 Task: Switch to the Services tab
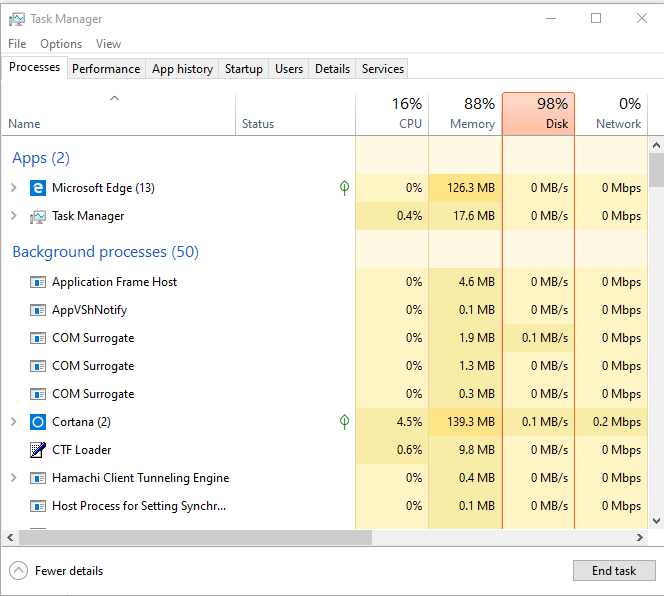pos(383,69)
